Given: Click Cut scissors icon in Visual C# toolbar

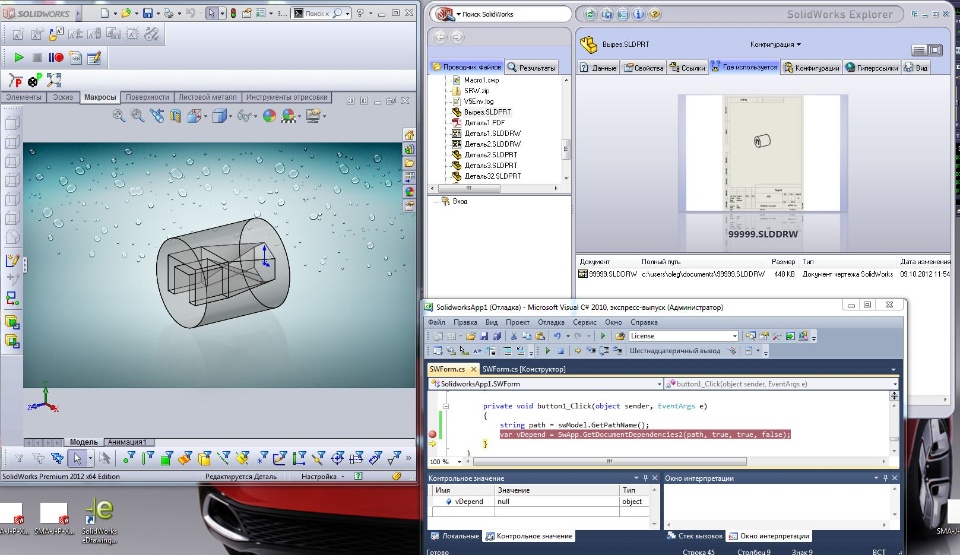Looking at the screenshot, I should point(514,336).
